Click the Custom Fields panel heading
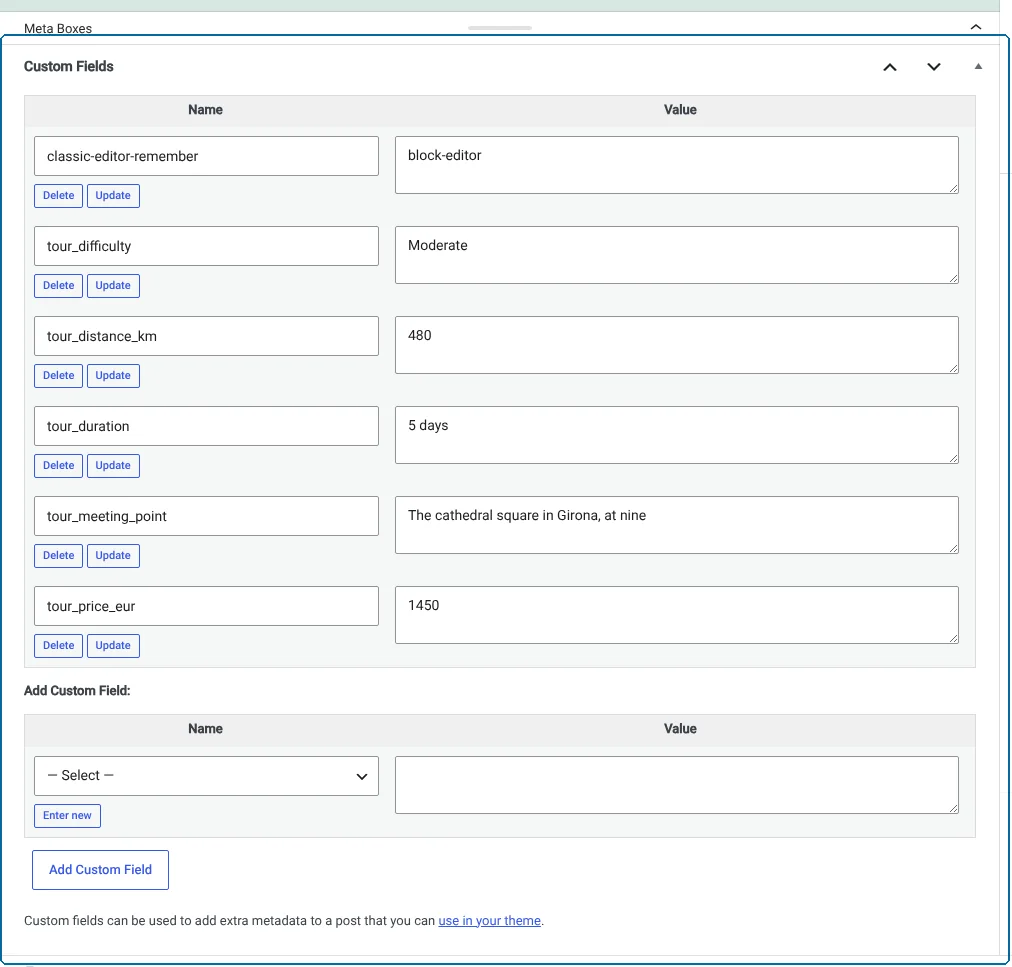 click(68, 66)
